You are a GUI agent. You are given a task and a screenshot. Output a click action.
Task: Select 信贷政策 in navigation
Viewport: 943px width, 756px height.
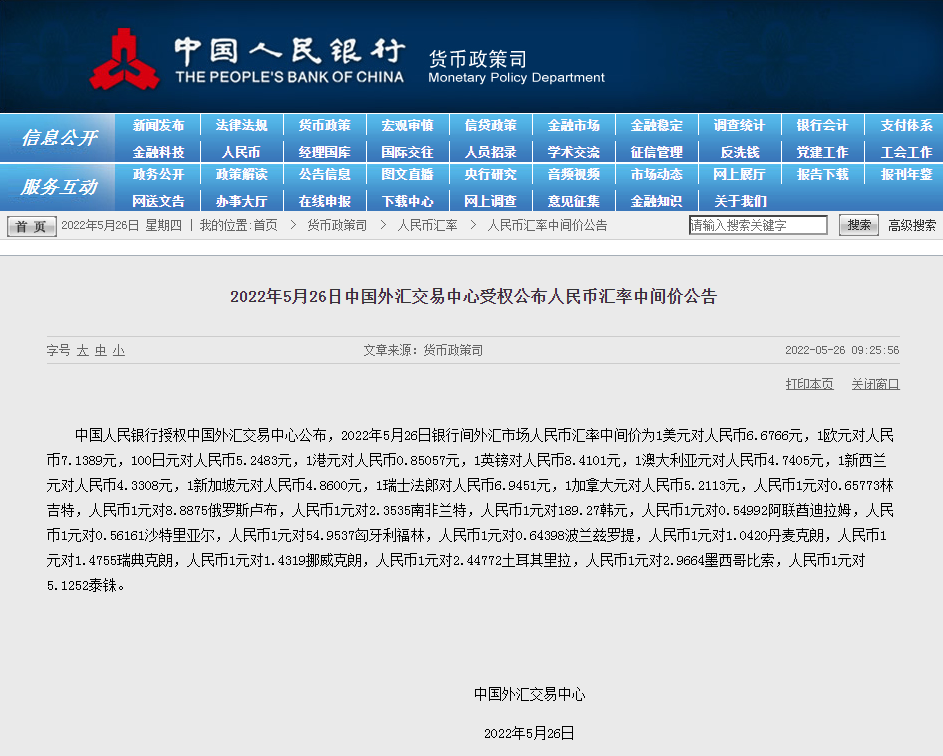click(490, 125)
